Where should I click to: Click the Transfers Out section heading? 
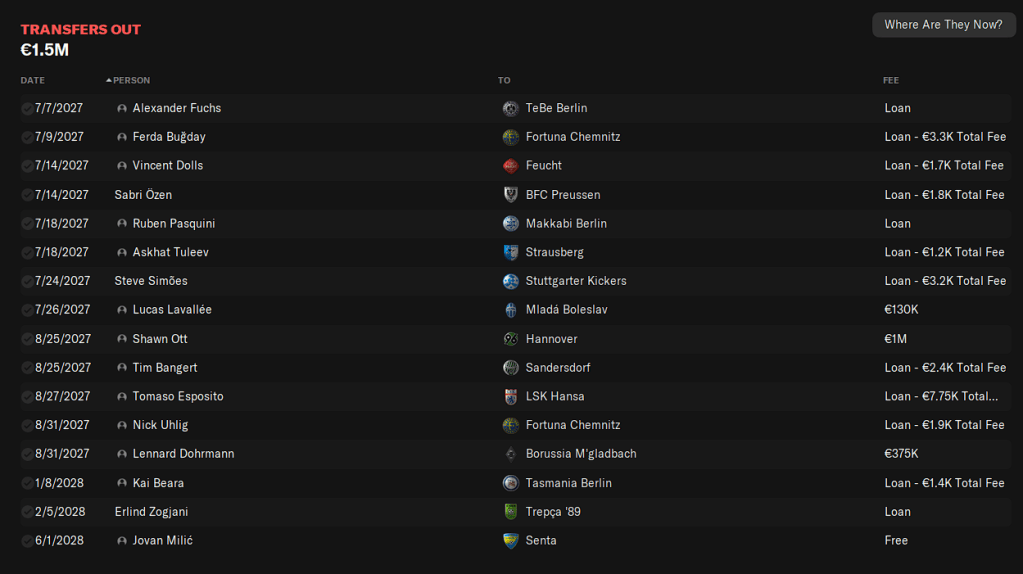click(x=81, y=30)
